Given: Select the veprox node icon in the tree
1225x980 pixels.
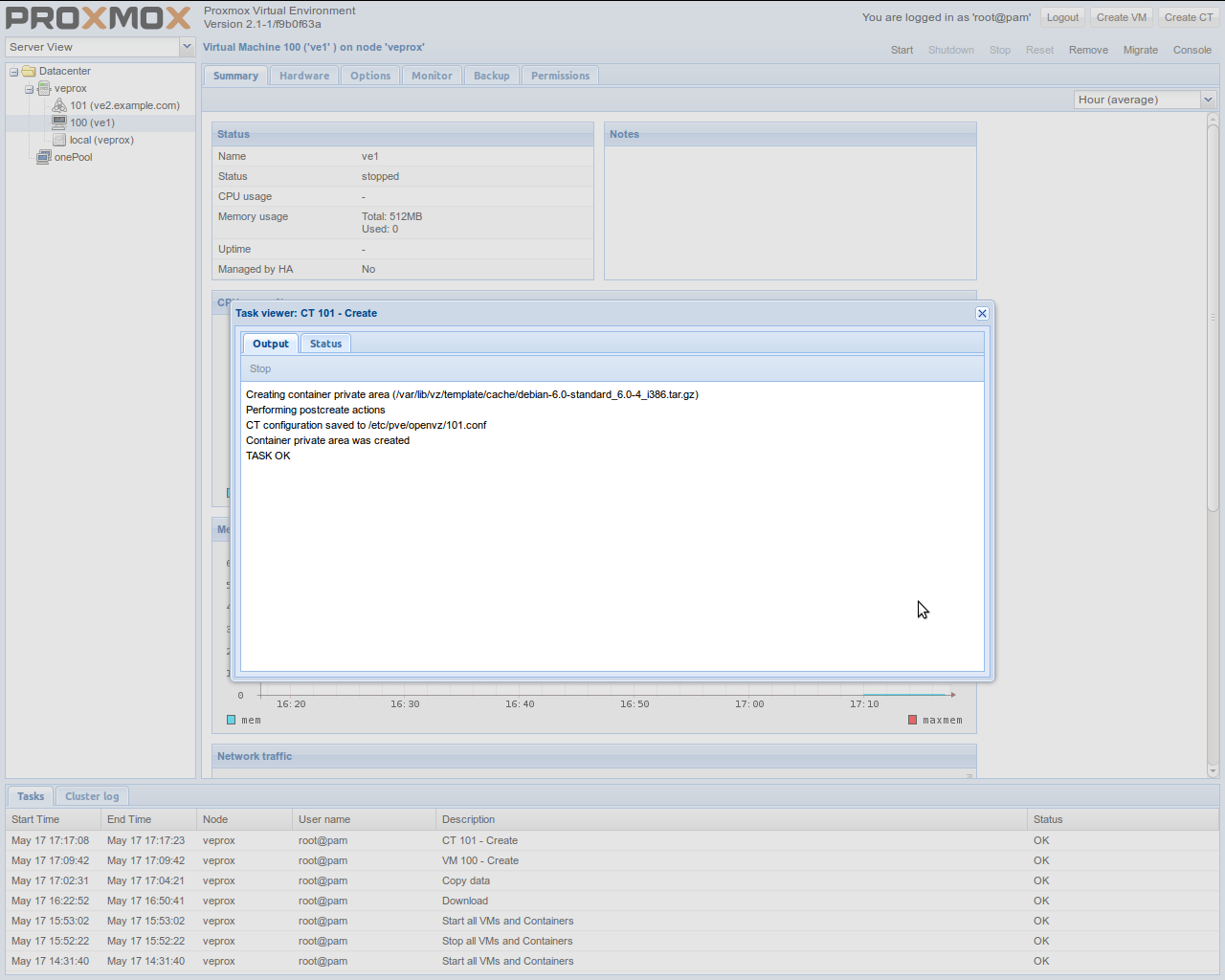Looking at the screenshot, I should click(43, 88).
